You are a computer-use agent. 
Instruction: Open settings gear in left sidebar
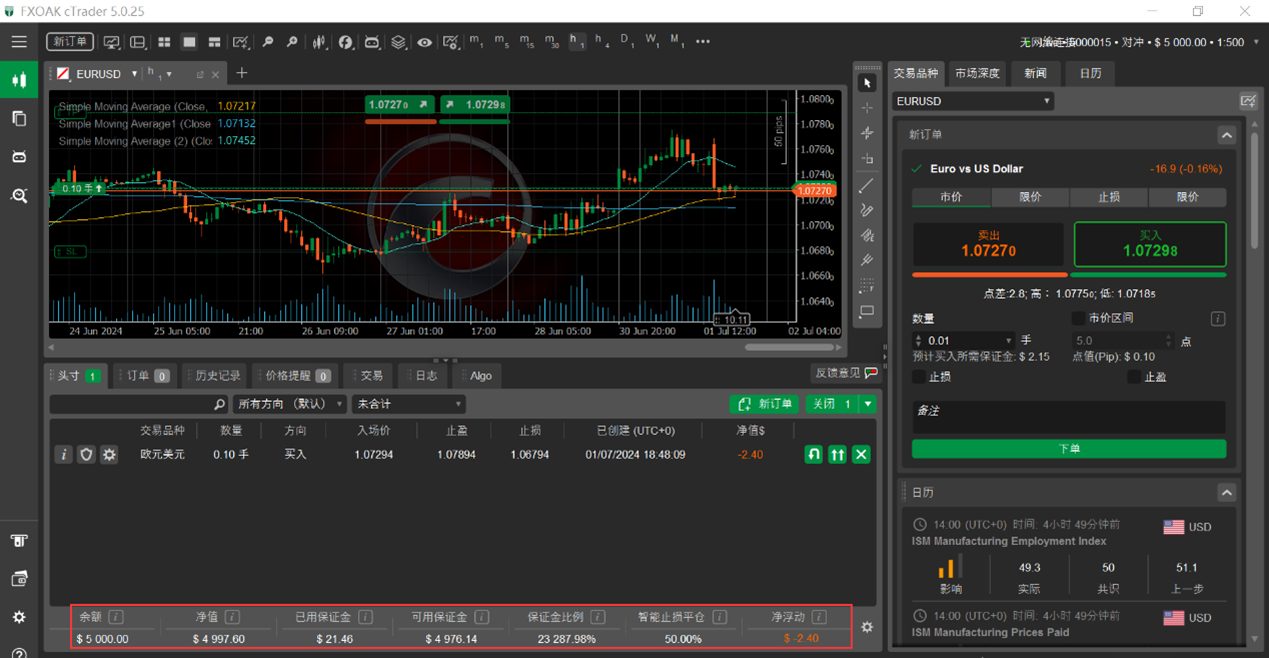point(19,617)
